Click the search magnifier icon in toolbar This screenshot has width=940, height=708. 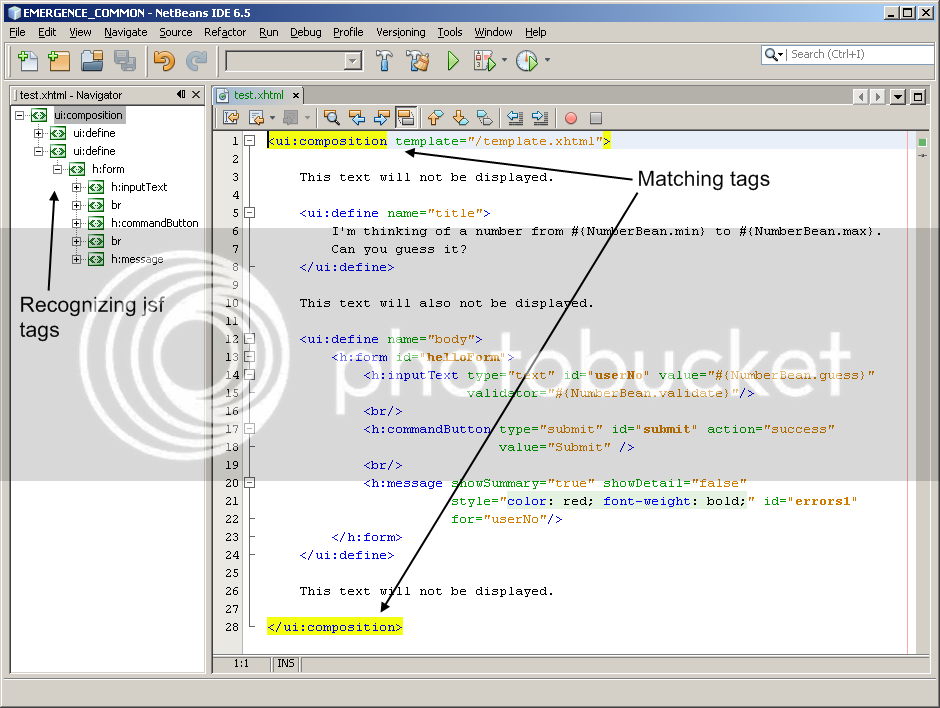pos(772,55)
